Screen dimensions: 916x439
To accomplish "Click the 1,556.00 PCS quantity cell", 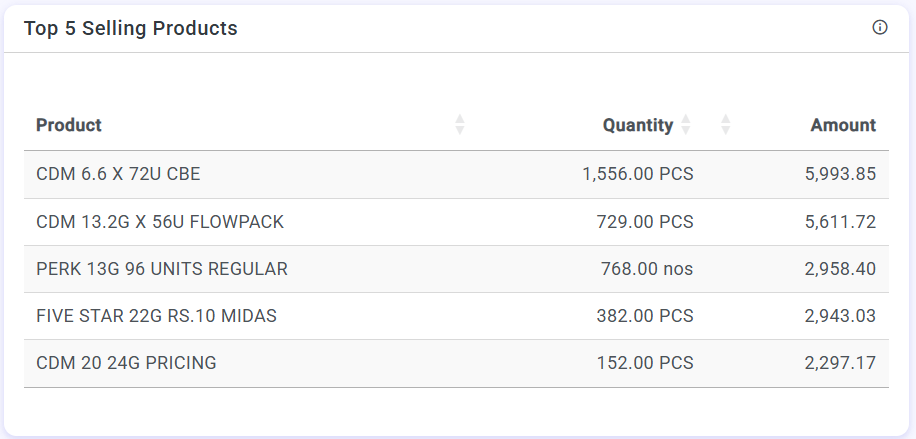I will tap(637, 174).
